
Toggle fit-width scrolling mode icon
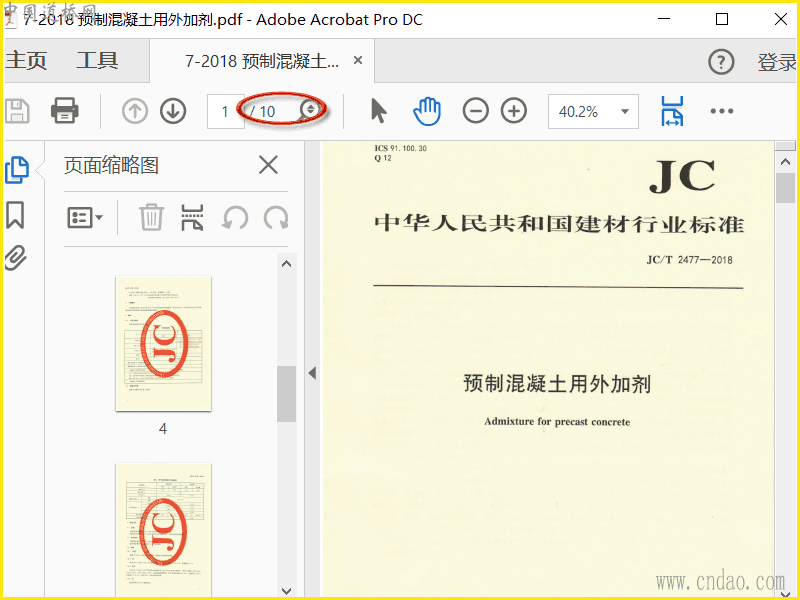coord(672,111)
